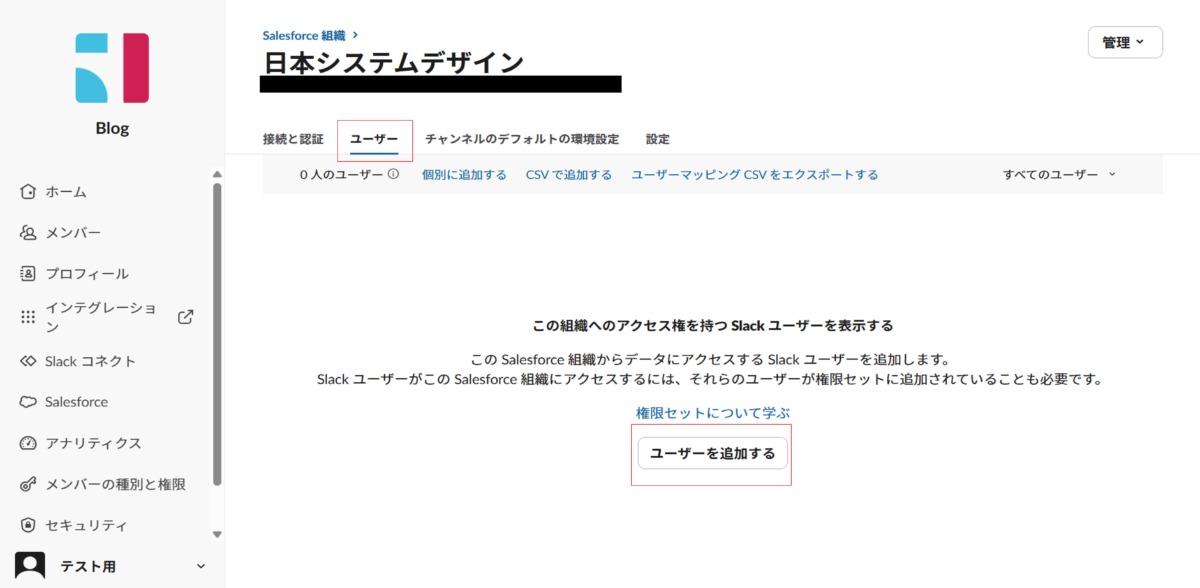Select the ユーザー tab

coord(374,139)
